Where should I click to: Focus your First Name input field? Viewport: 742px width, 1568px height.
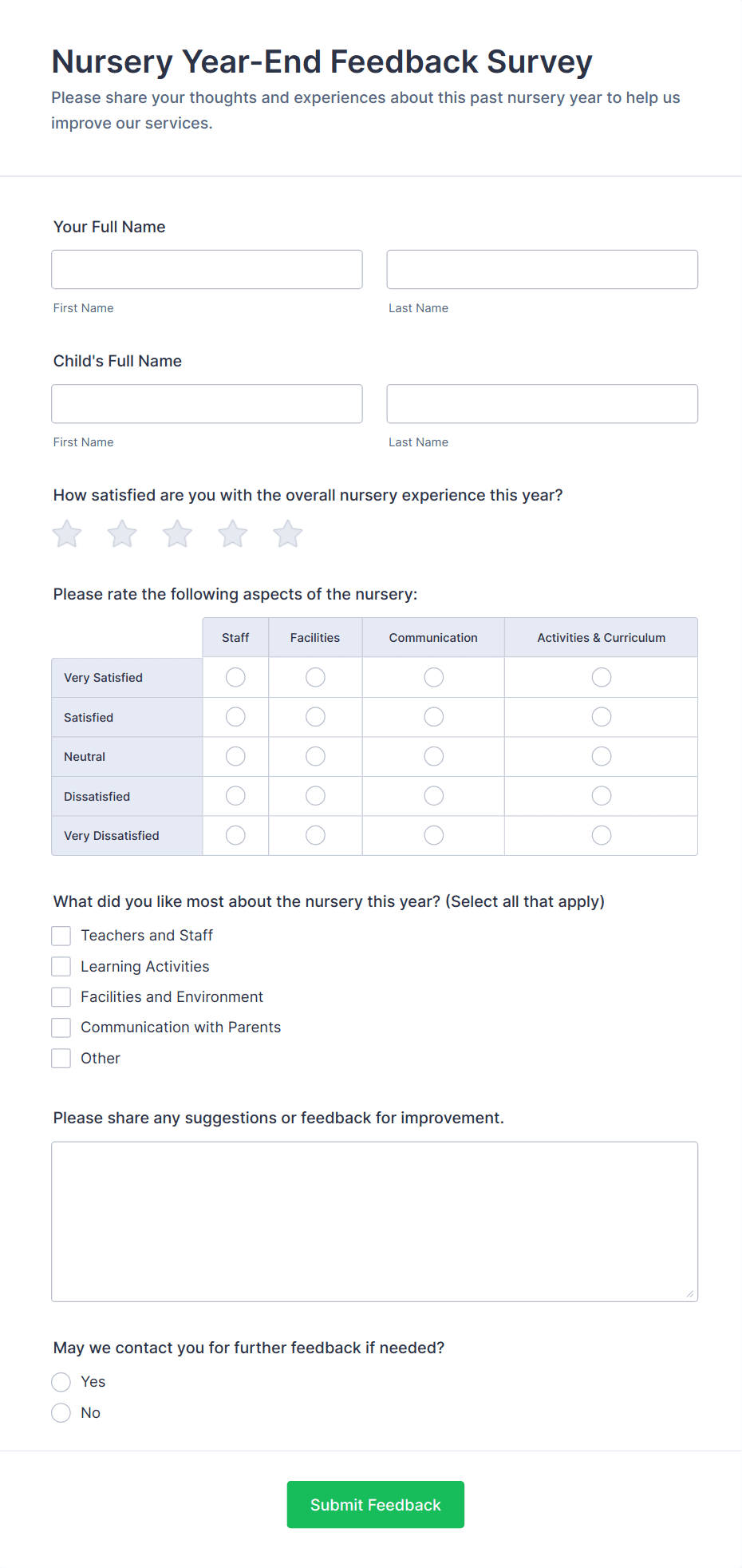pos(207,270)
